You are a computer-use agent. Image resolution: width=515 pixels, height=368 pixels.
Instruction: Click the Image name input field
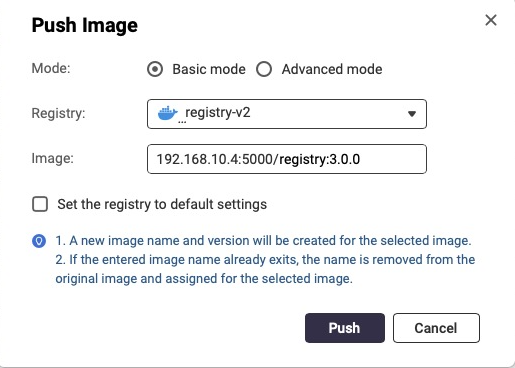[x=287, y=159]
